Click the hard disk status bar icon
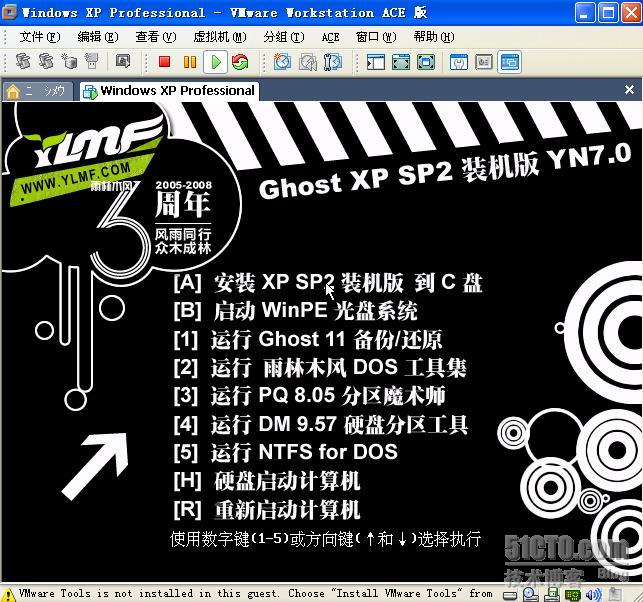 pyautogui.click(x=510, y=594)
